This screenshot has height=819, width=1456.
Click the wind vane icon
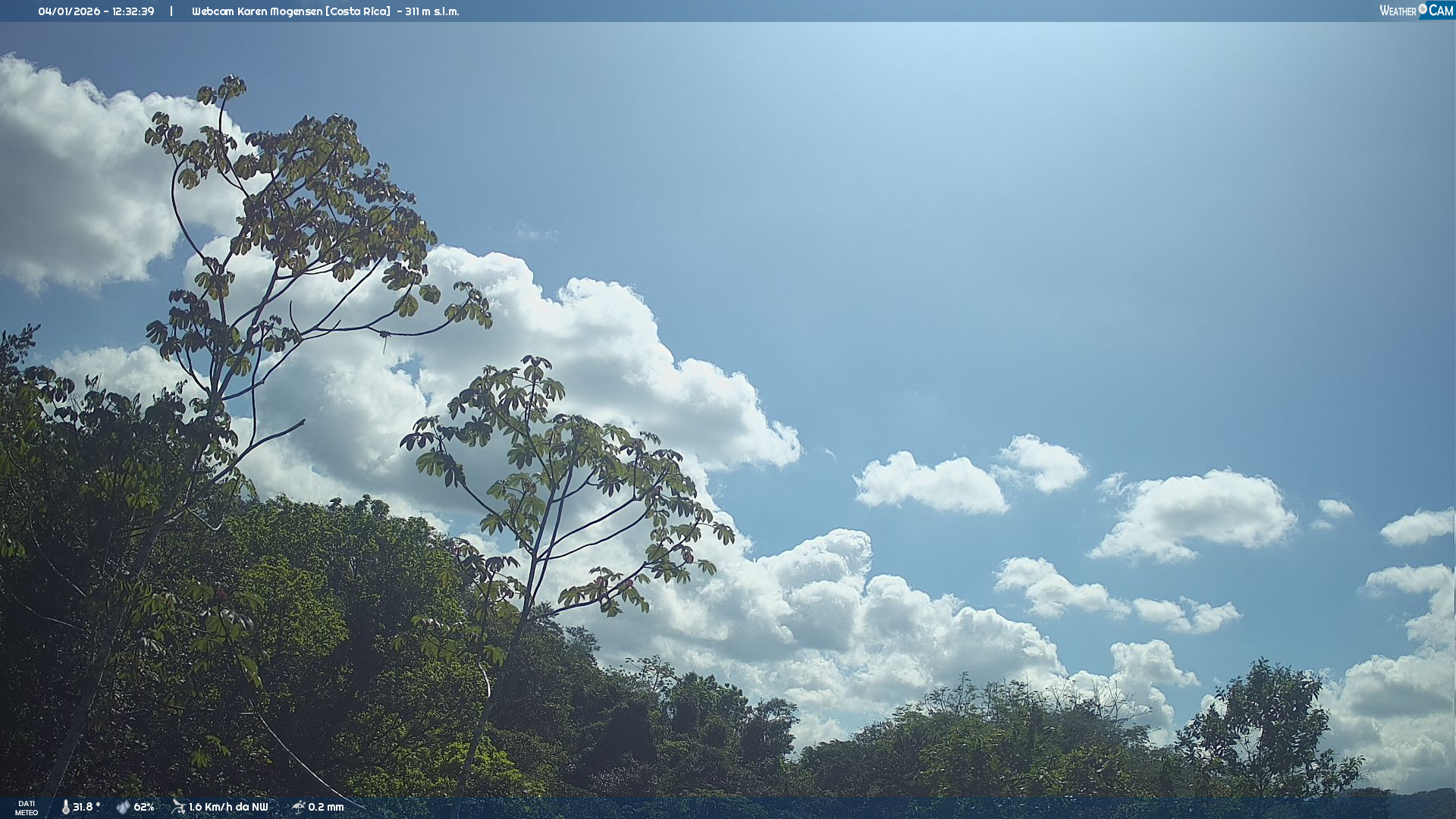(178, 807)
